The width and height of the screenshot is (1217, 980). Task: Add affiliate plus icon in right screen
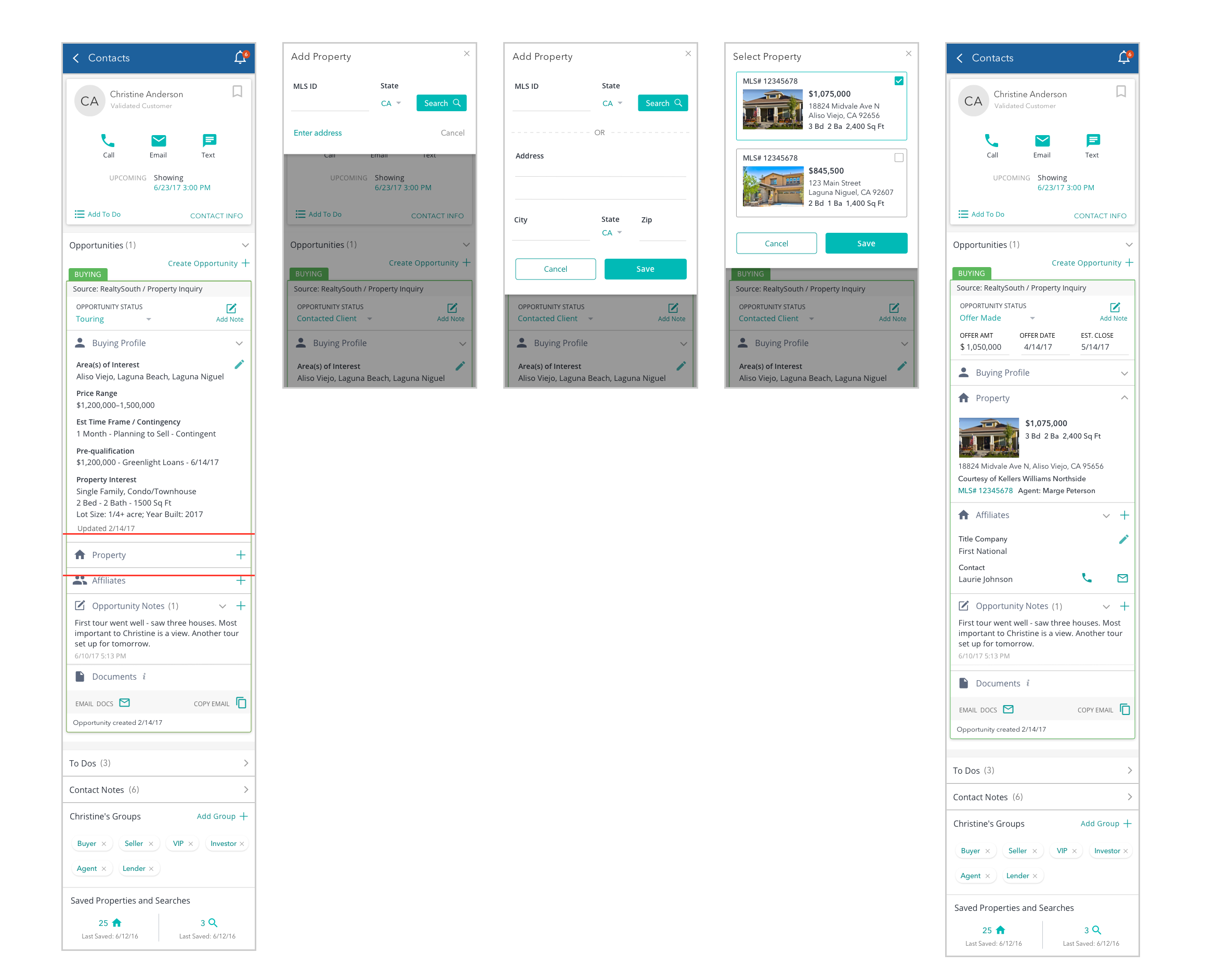1124,515
